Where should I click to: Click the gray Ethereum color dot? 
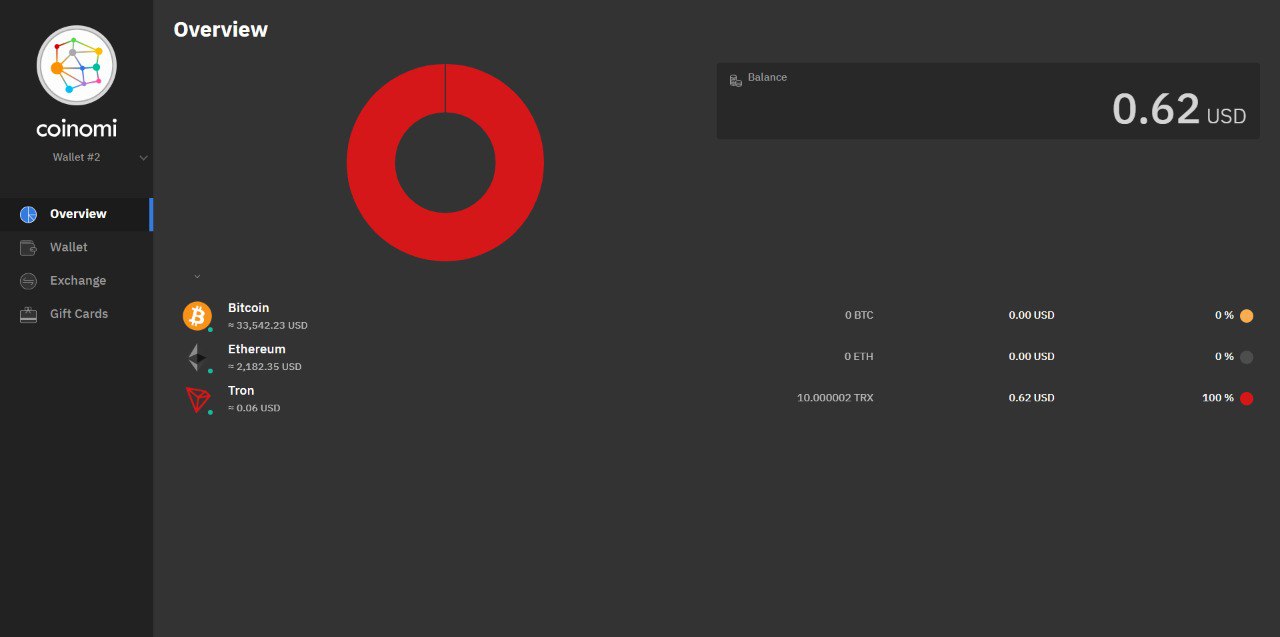pyautogui.click(x=1246, y=357)
